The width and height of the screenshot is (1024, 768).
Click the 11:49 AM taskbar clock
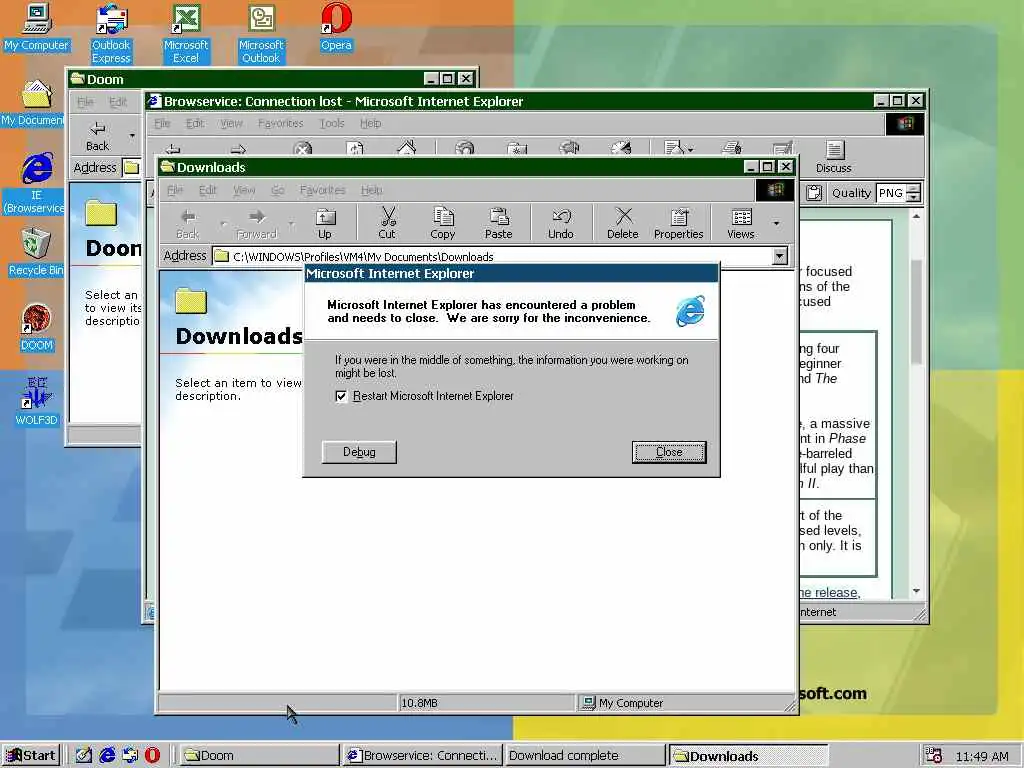tap(982, 756)
